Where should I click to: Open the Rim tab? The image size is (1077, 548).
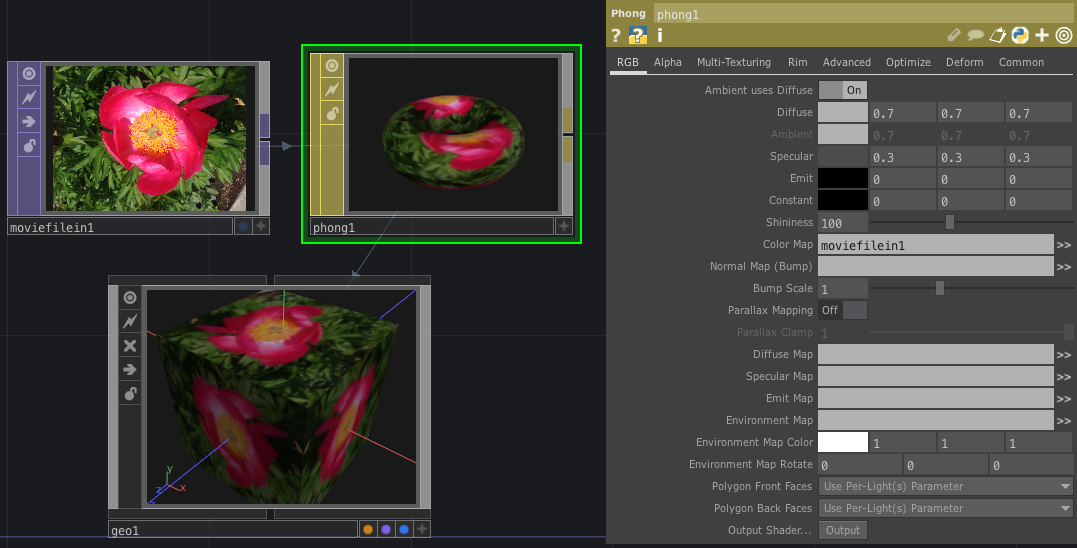pyautogui.click(x=797, y=62)
